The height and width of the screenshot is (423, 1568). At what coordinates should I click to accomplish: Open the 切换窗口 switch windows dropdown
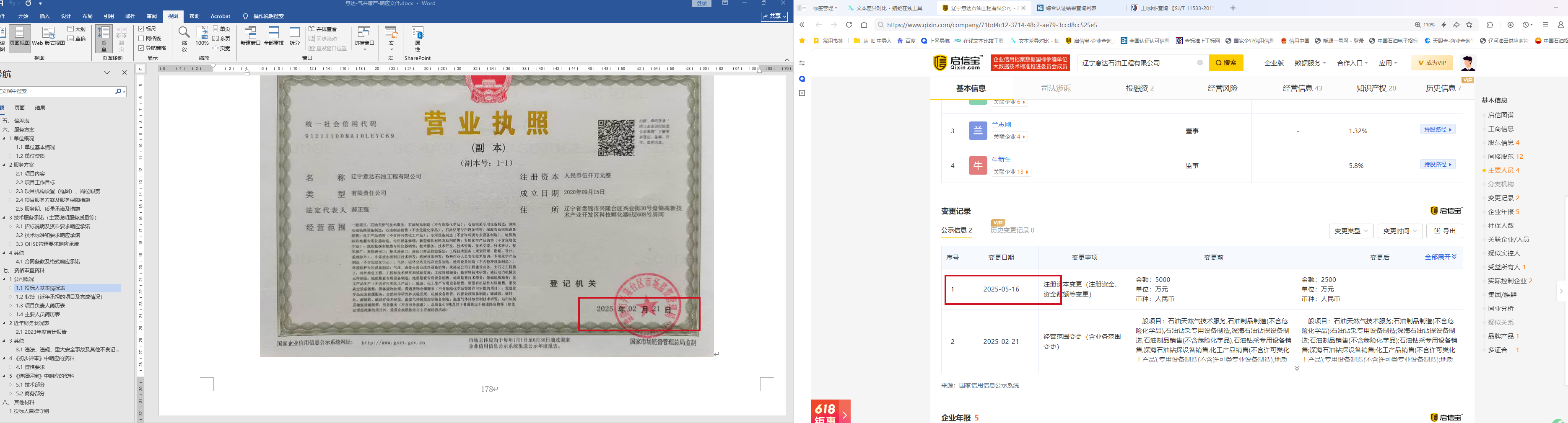pyautogui.click(x=364, y=38)
